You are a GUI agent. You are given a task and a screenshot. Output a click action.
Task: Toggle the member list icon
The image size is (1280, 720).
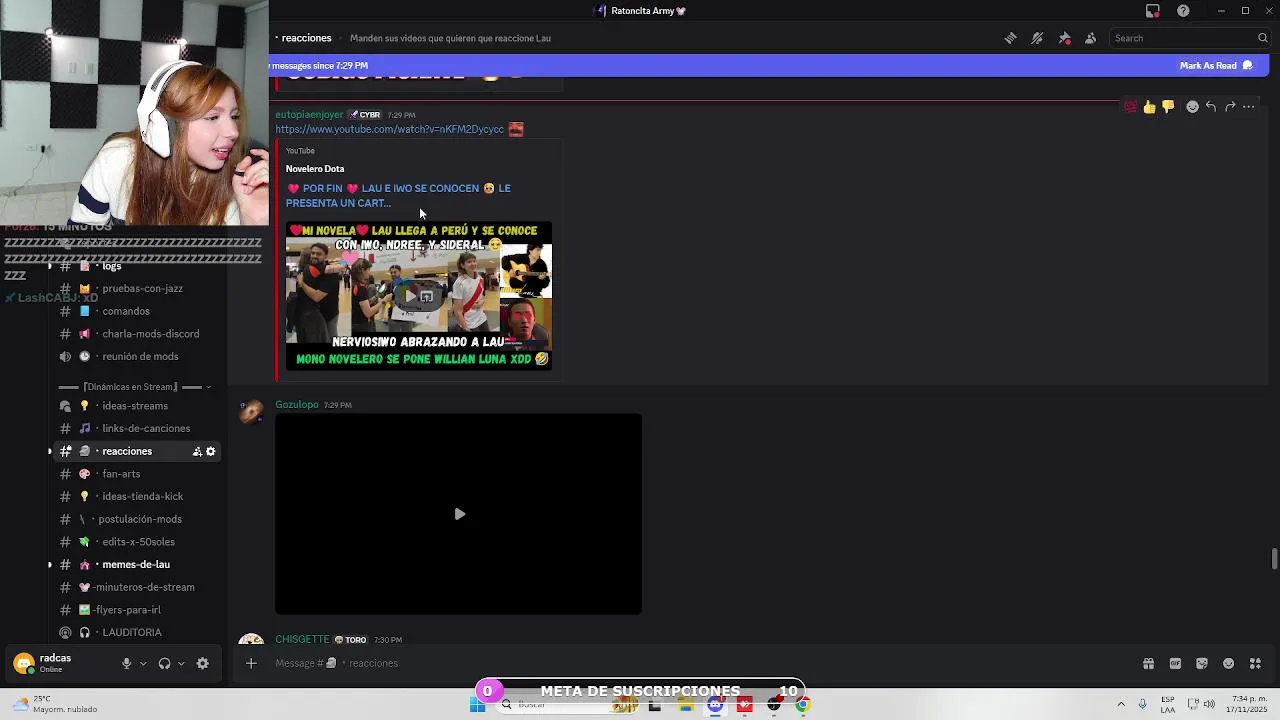[x=1090, y=38]
